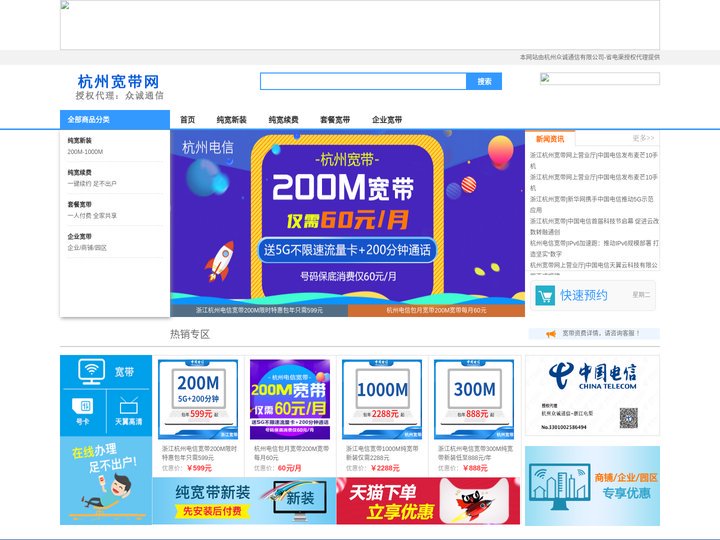Open news item about IPv6加速跑
The image size is (720, 540).
(594, 248)
